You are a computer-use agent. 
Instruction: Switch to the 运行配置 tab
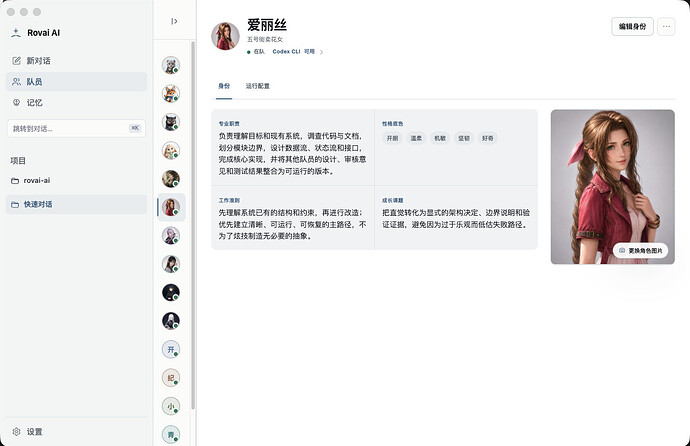click(257, 86)
